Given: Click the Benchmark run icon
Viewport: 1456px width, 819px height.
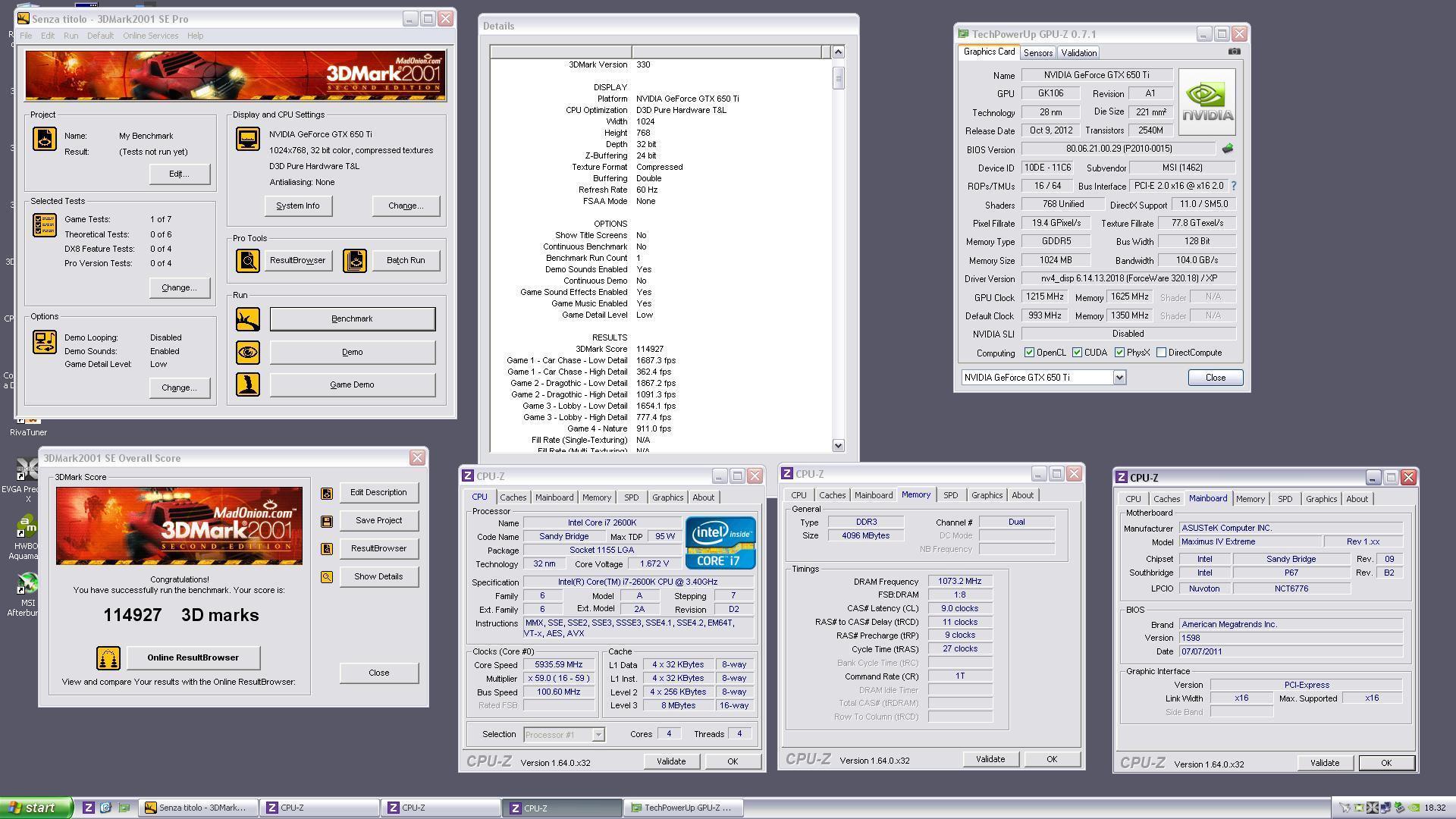Looking at the screenshot, I should [248, 319].
